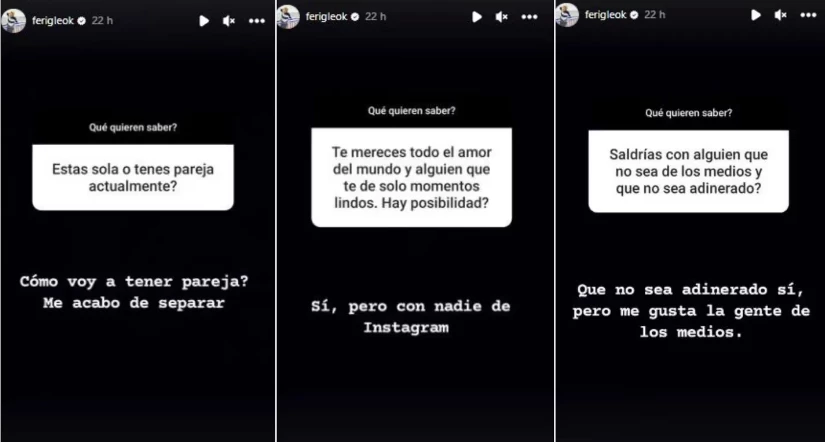
Task: Click ferigleok username in the third story
Action: (x=606, y=15)
